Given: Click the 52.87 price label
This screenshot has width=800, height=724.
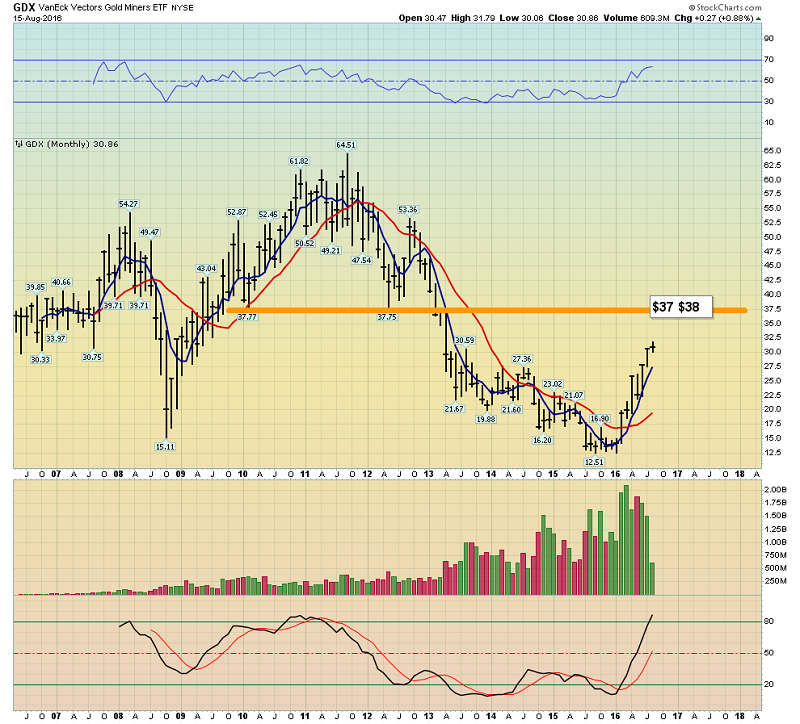Looking at the screenshot, I should (236, 212).
